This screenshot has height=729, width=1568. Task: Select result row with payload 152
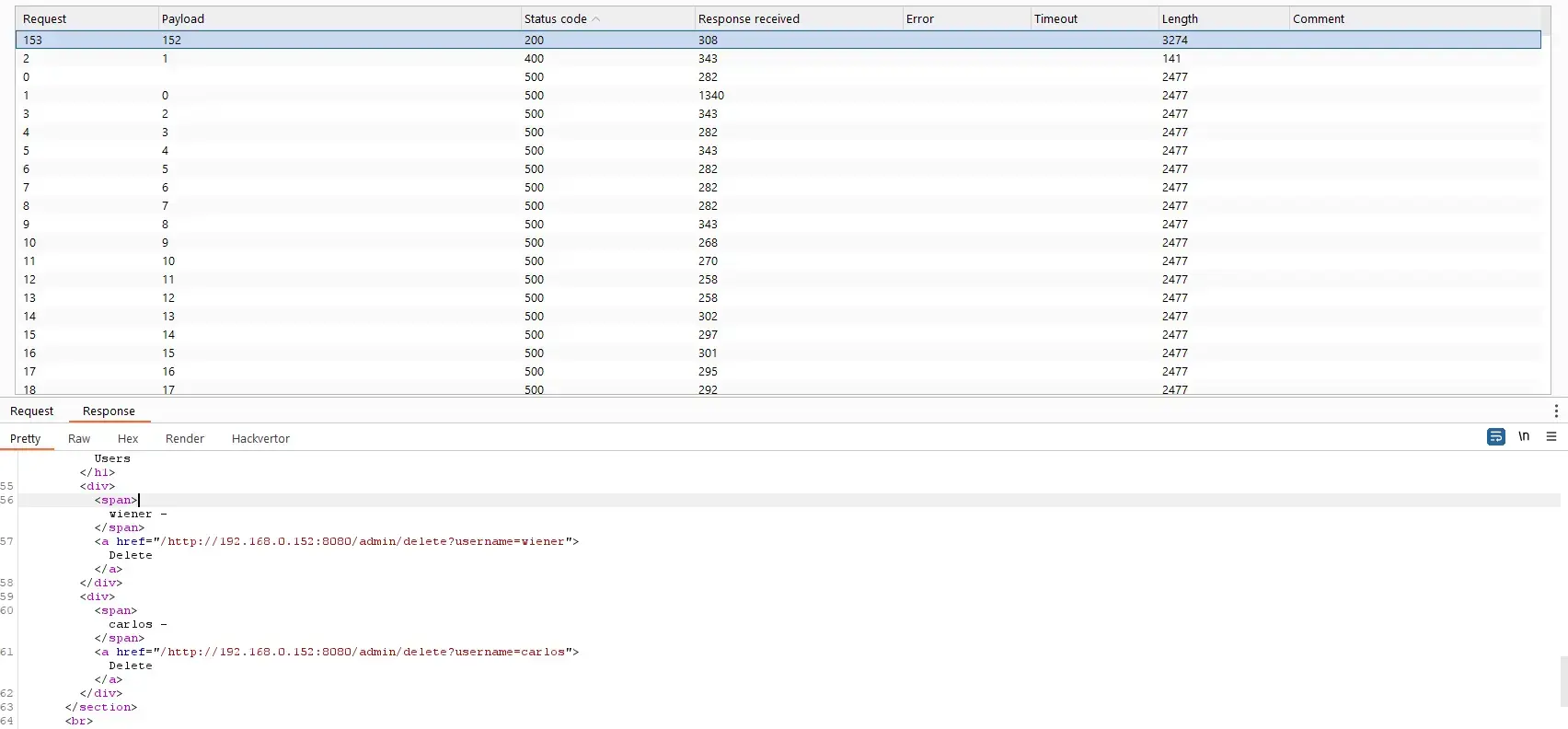click(171, 40)
